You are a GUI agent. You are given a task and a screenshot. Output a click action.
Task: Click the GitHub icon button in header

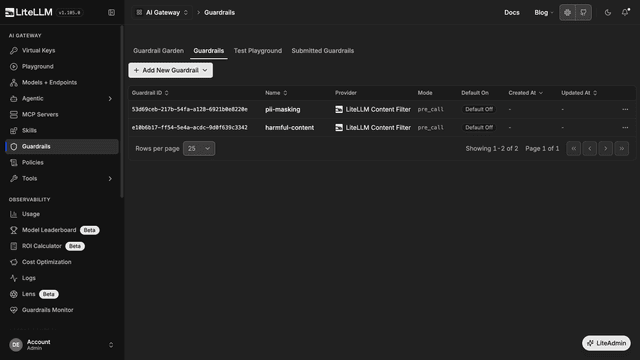[584, 13]
